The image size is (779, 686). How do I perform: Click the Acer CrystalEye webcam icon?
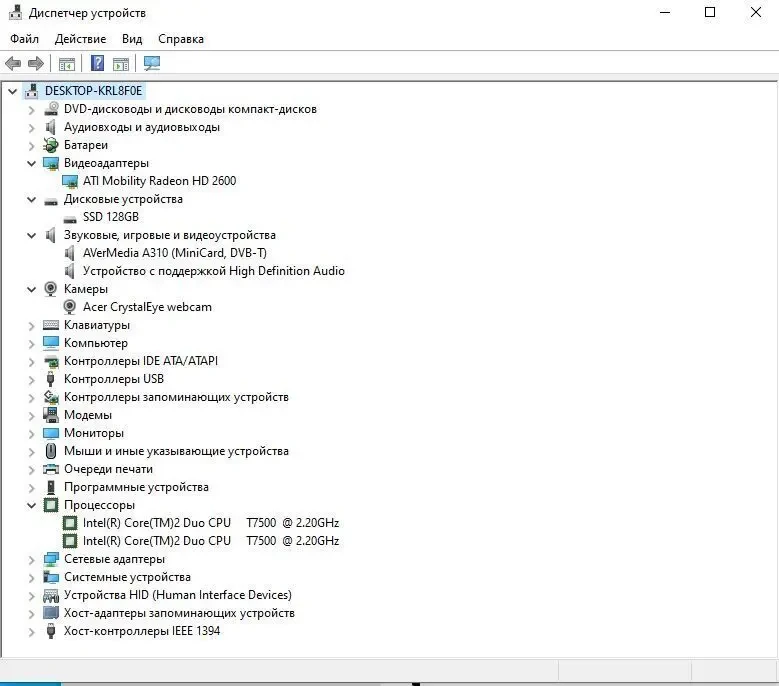pyautogui.click(x=70, y=307)
